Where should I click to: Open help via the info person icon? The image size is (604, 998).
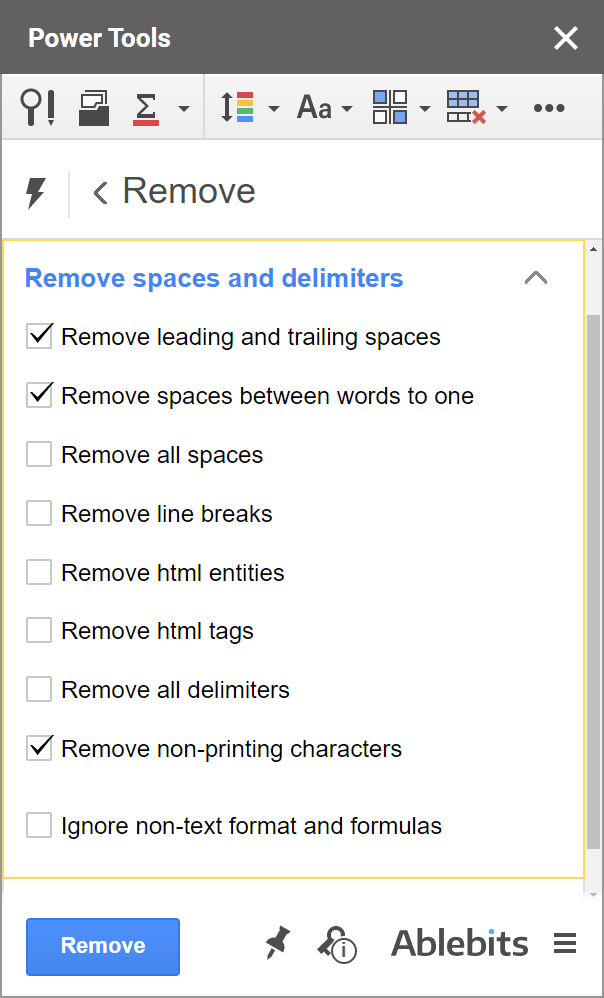click(x=337, y=945)
